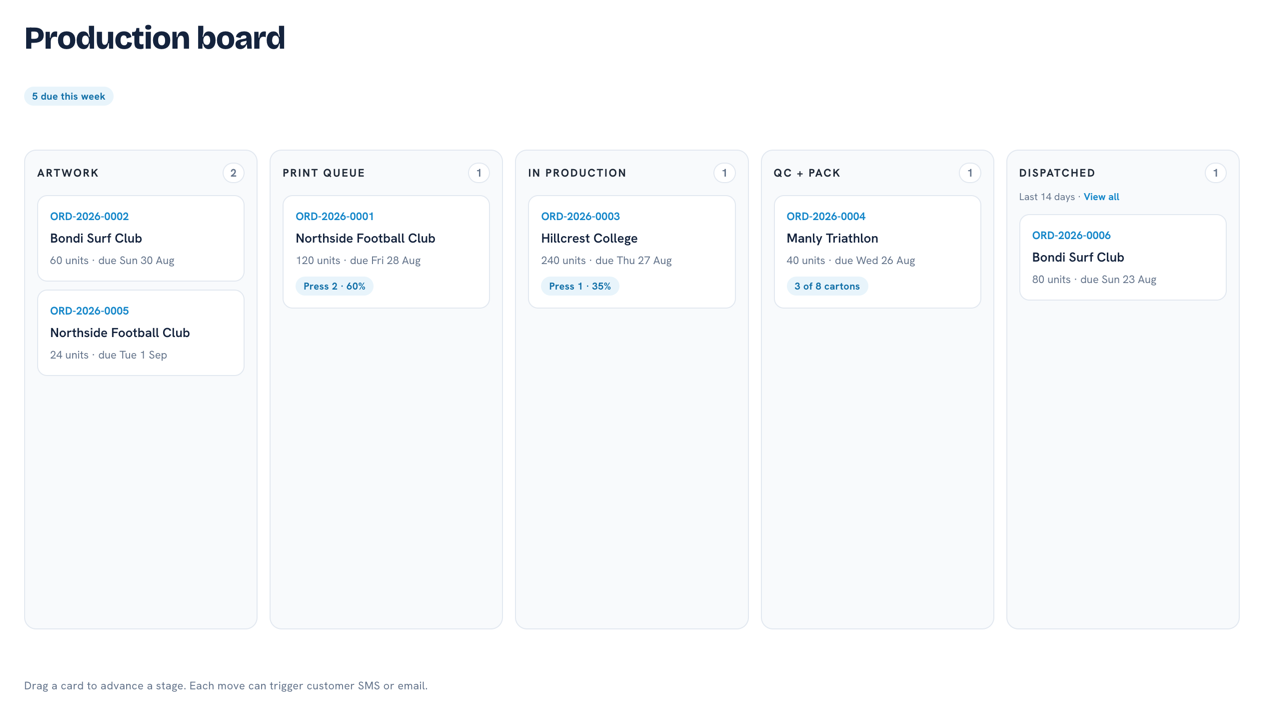Click the "80 units · due Sun 23 Aug" text
This screenshot has width=1264, height=716.
pos(1094,280)
